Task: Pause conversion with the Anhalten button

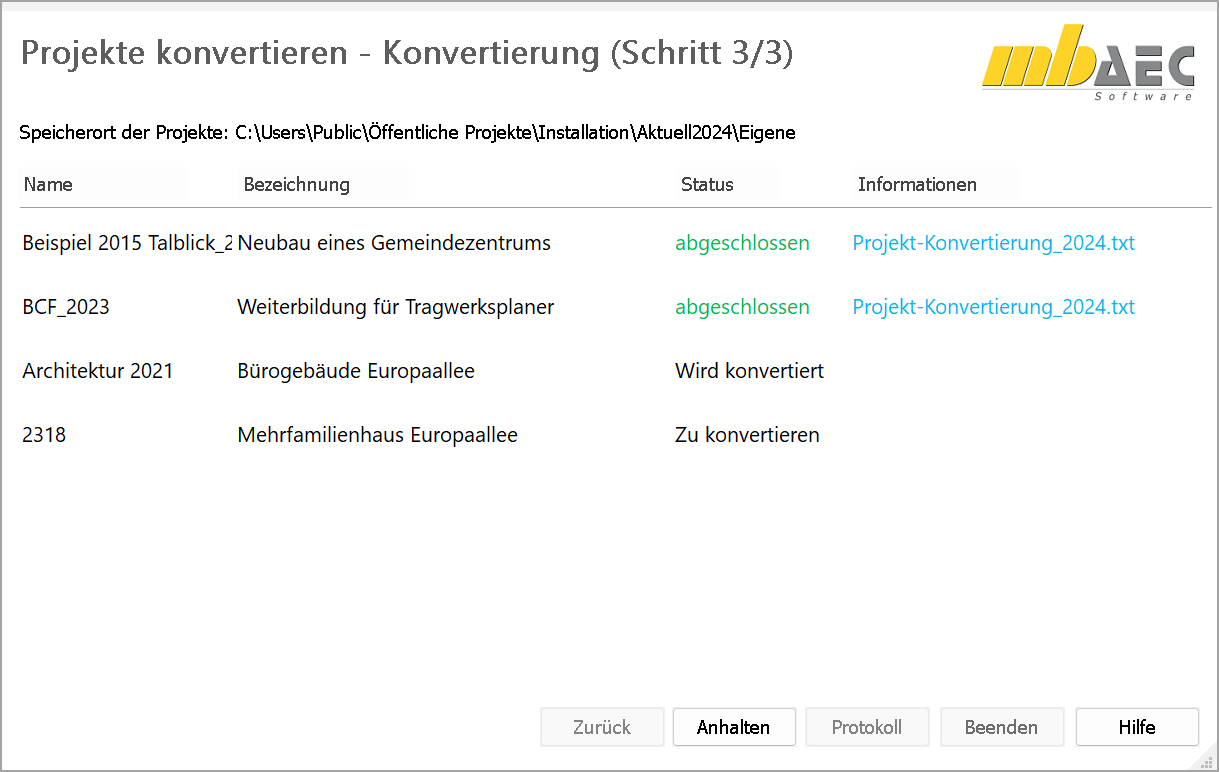Action: (x=734, y=727)
